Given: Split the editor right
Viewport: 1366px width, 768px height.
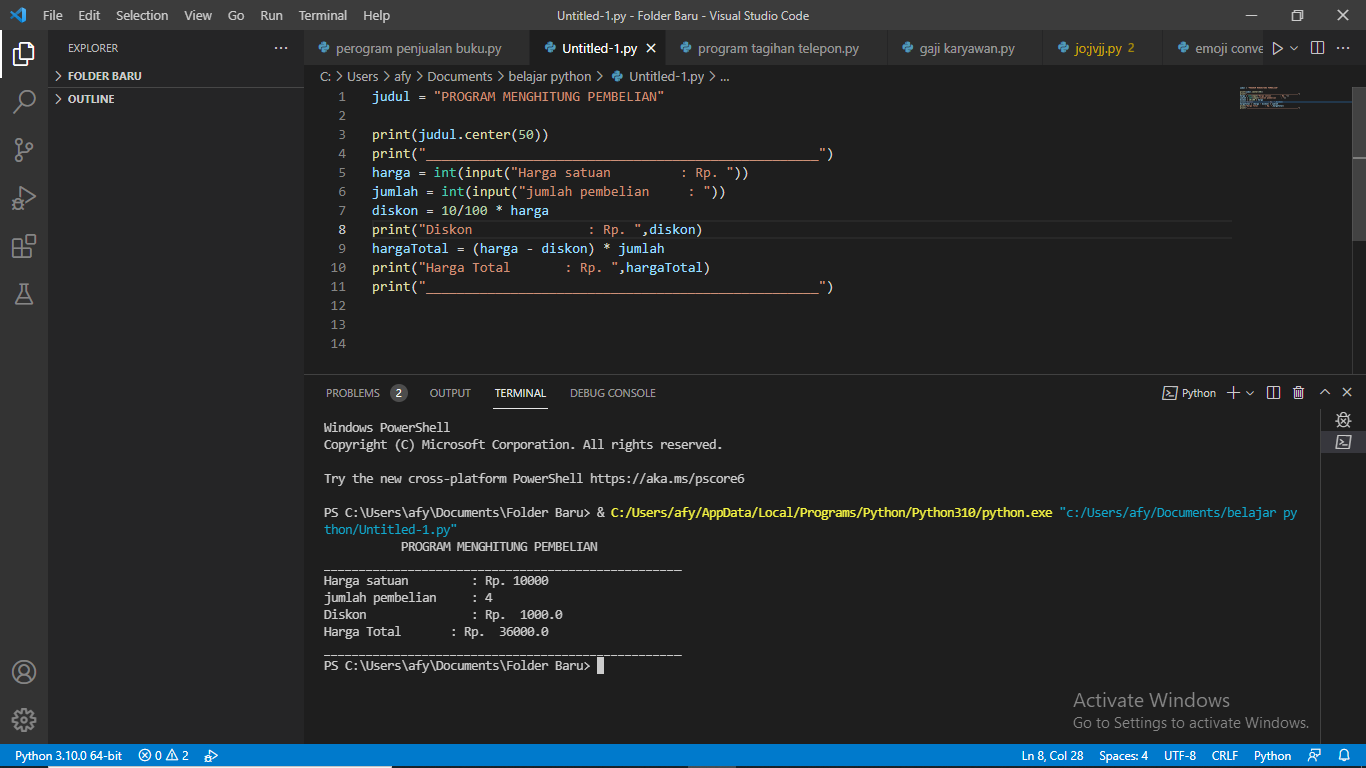Looking at the screenshot, I should (x=1317, y=48).
